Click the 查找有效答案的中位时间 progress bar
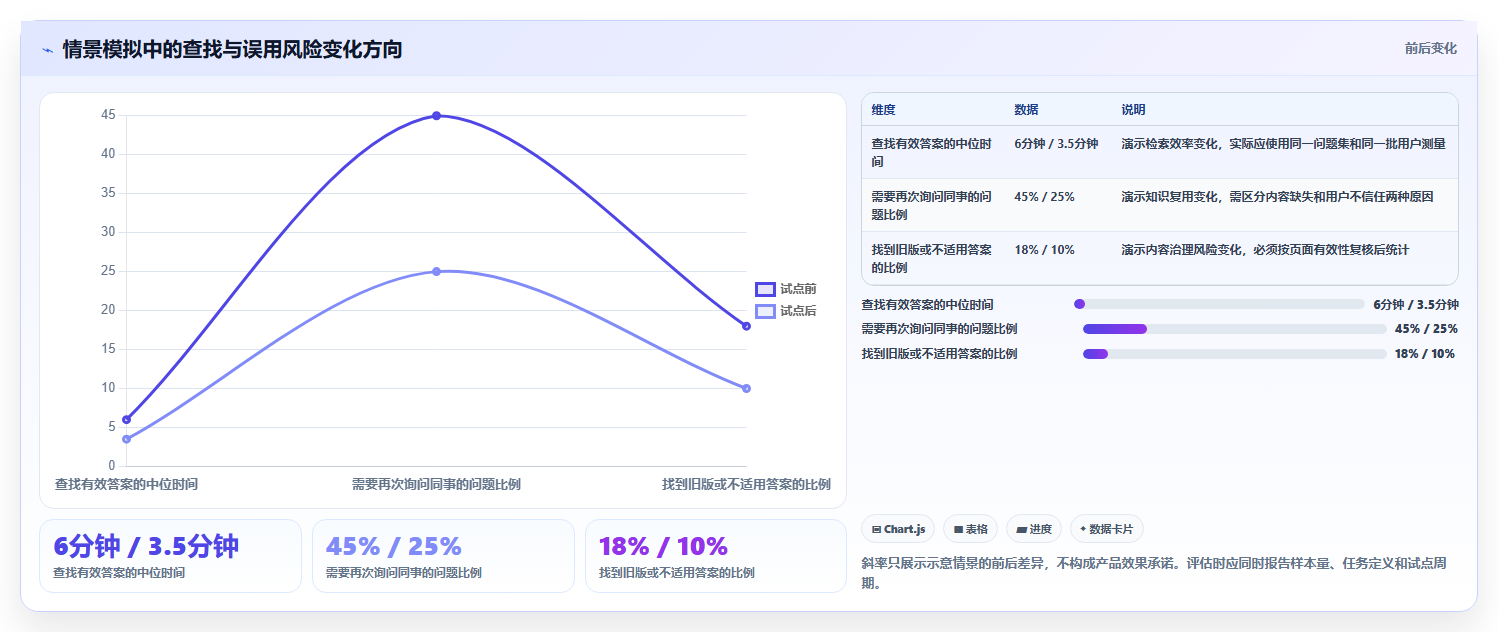Image resolution: width=1498 pixels, height=632 pixels. [1219, 304]
